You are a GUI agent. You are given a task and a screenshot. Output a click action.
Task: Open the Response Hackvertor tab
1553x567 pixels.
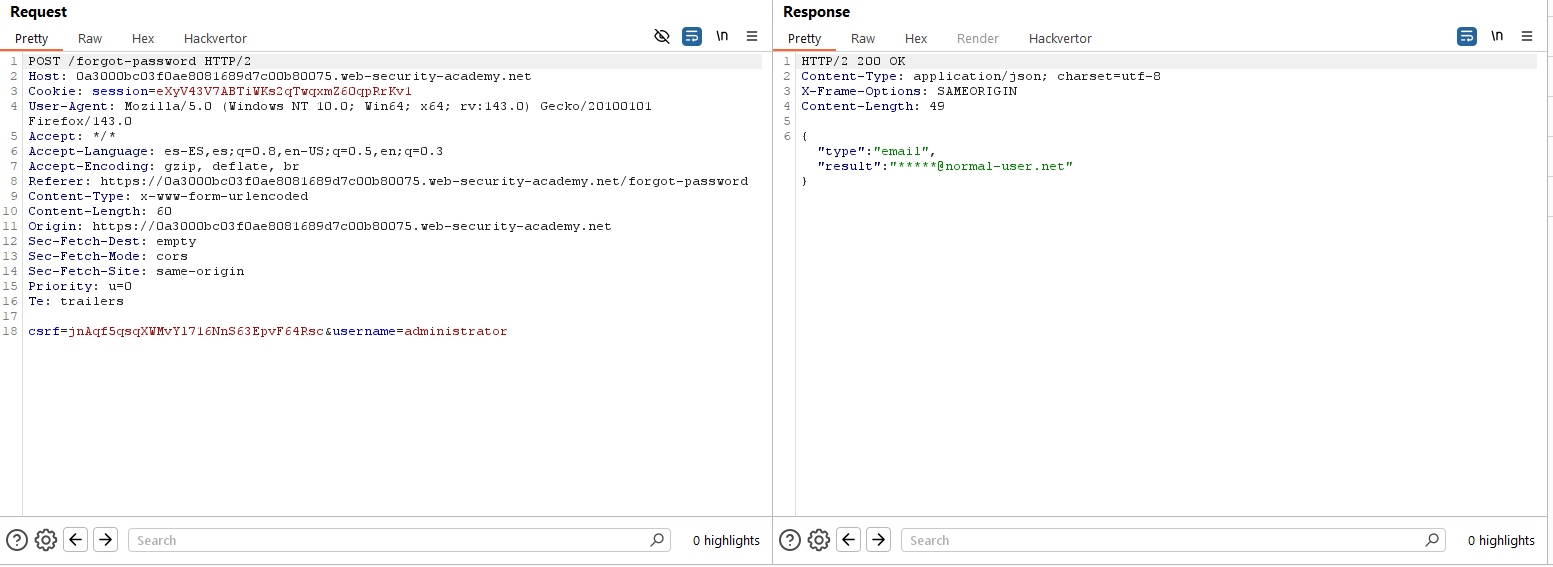[x=1060, y=39]
